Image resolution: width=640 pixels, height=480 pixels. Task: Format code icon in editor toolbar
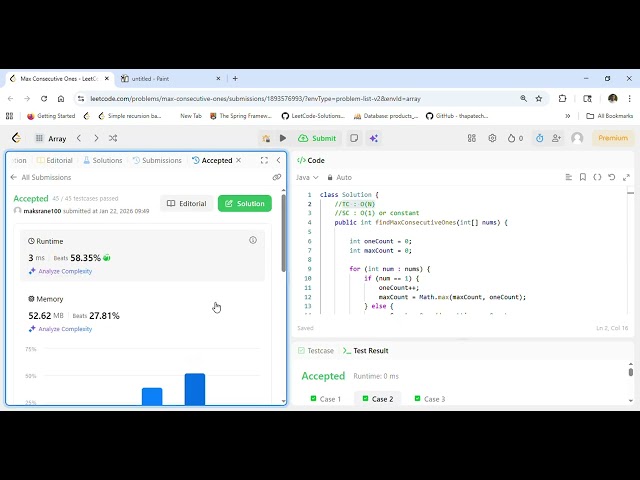(569, 177)
